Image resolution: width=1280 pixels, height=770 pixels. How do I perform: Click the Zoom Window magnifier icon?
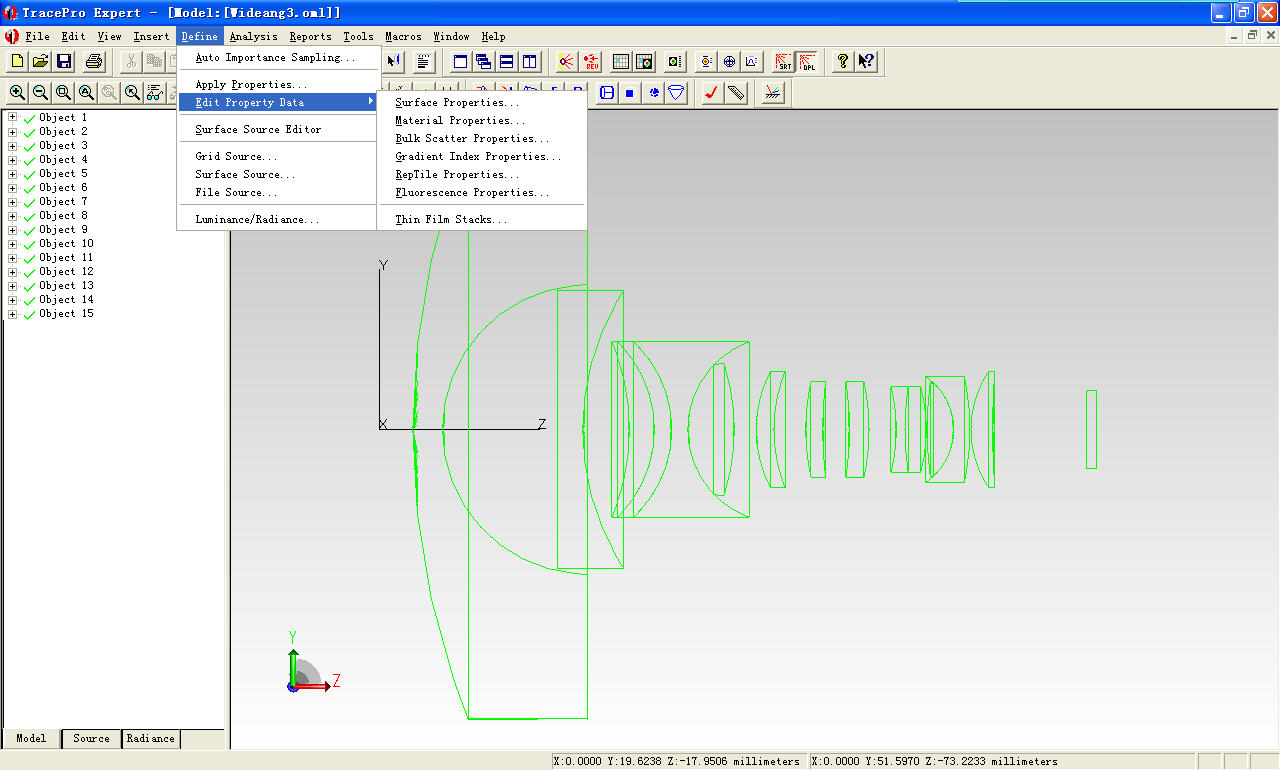click(x=63, y=93)
